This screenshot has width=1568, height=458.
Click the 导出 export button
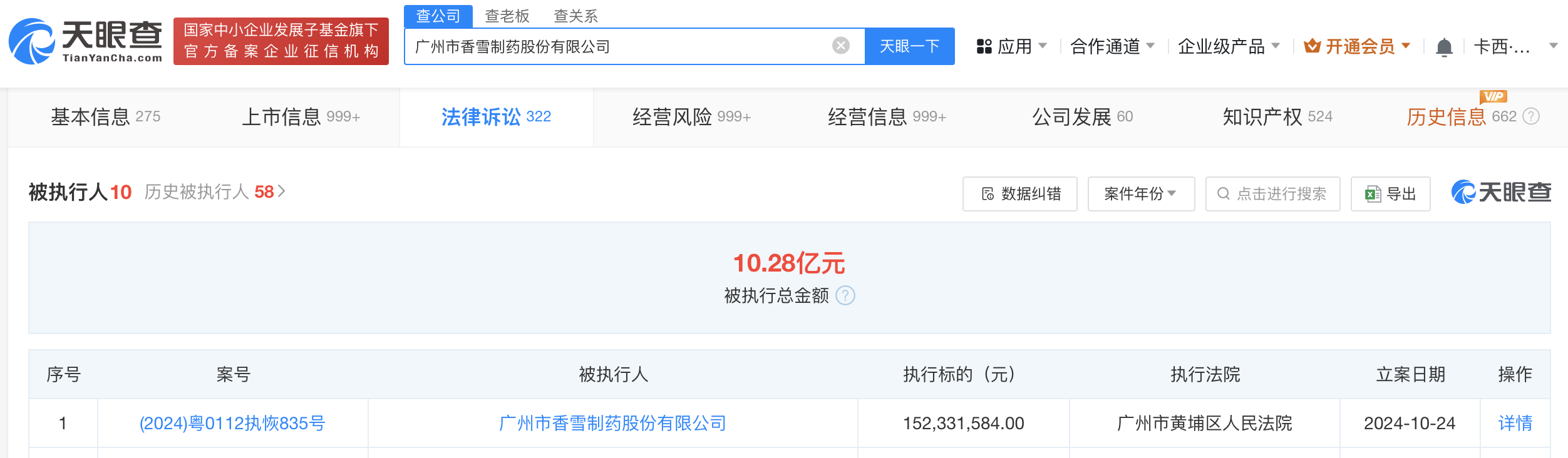coord(1390,194)
